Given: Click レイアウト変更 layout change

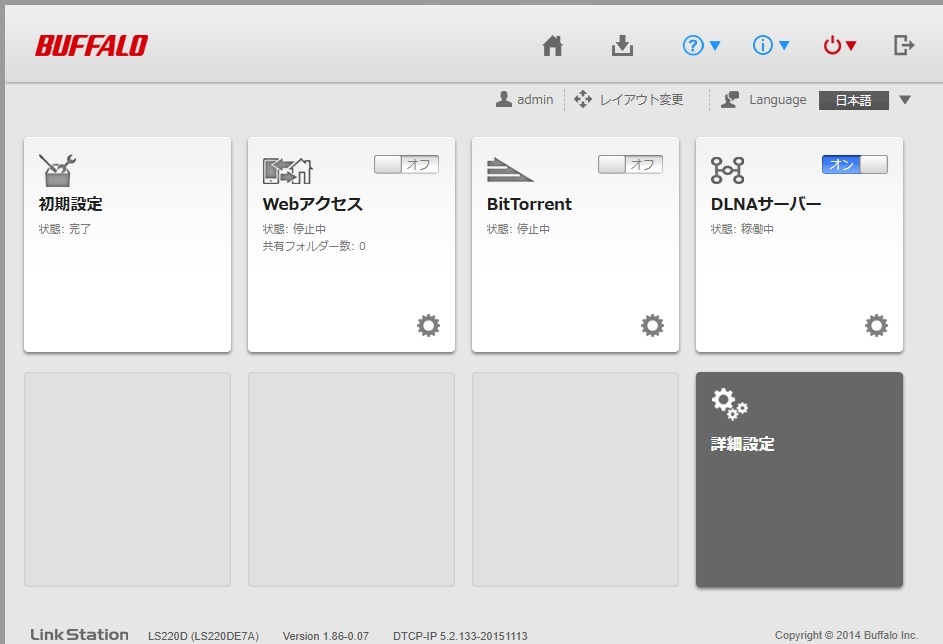Looking at the screenshot, I should click(x=629, y=100).
